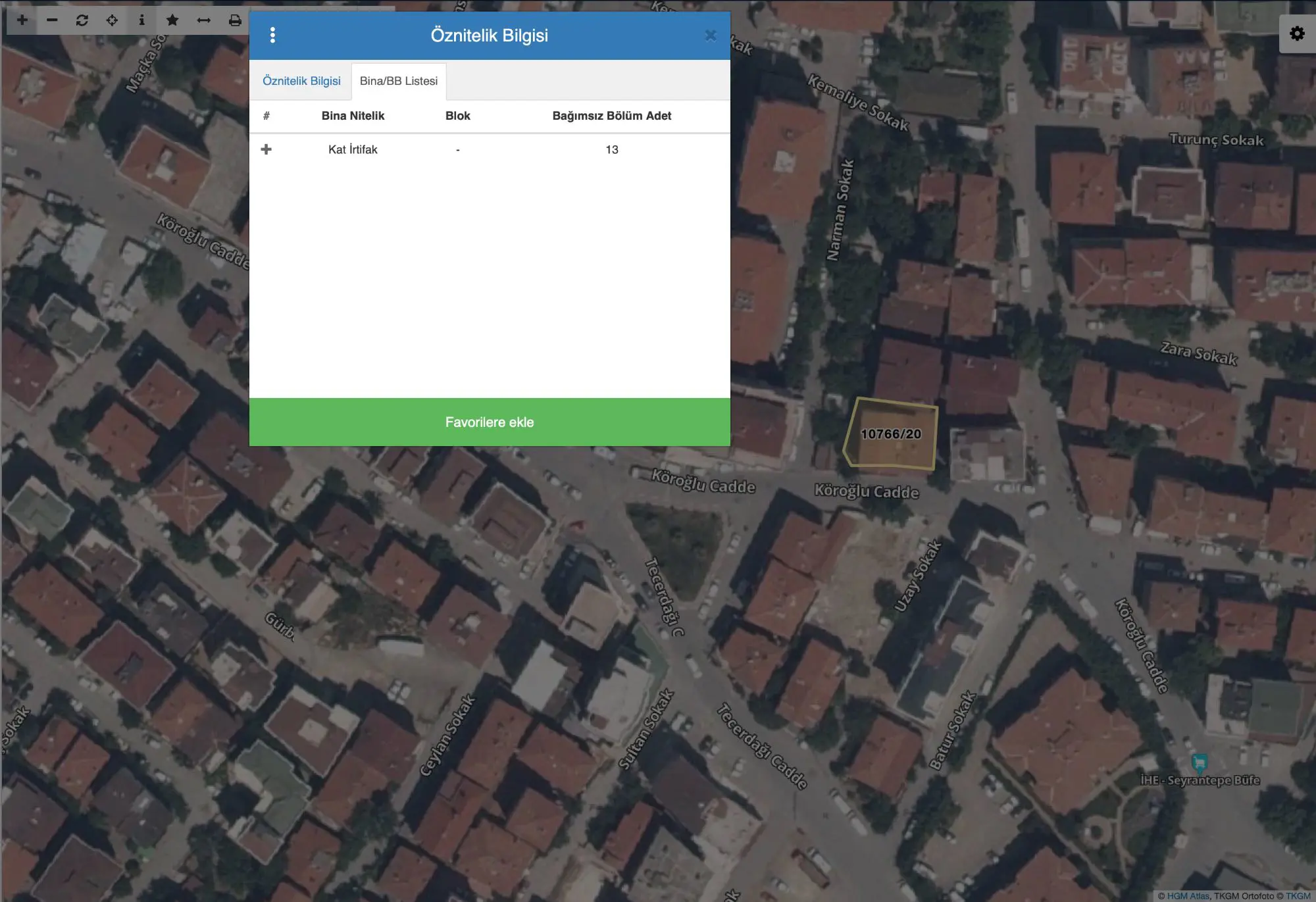Viewport: 1316px width, 902px height.
Task: Click the İHE Seyrantepe Büfe marker
Action: 1200,763
